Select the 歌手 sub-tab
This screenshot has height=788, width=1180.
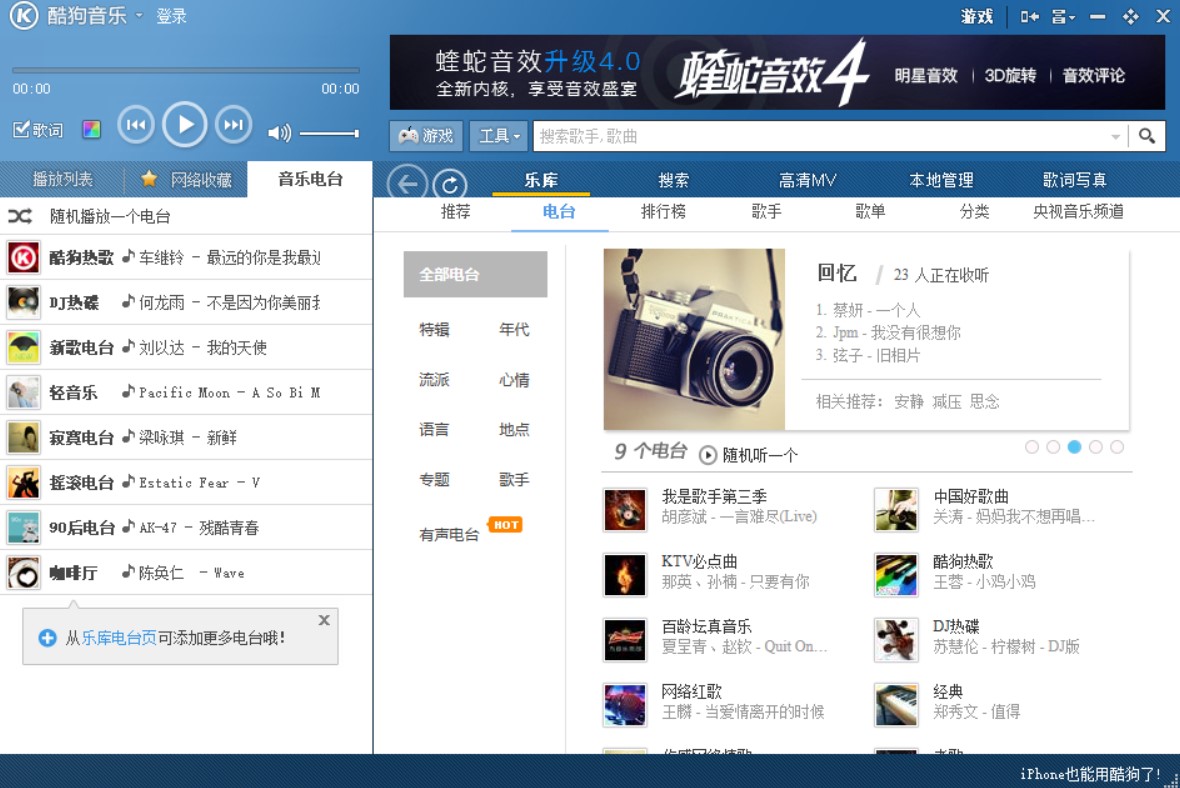coord(766,211)
